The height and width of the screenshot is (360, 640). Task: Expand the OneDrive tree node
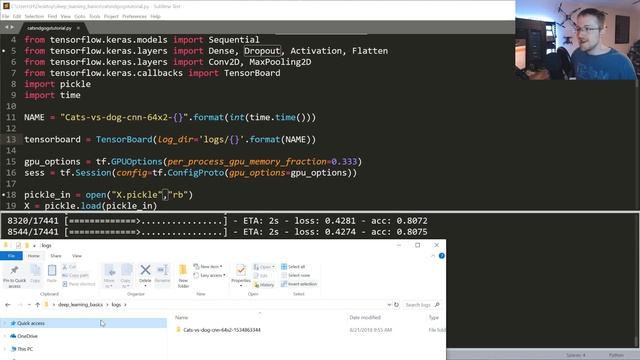(5, 336)
